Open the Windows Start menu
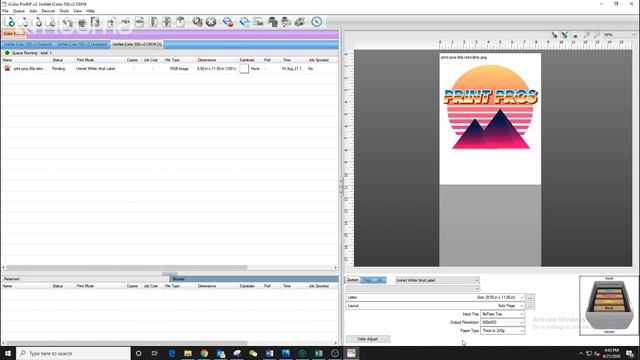Image resolution: width=640 pixels, height=360 pixels. pos(8,353)
